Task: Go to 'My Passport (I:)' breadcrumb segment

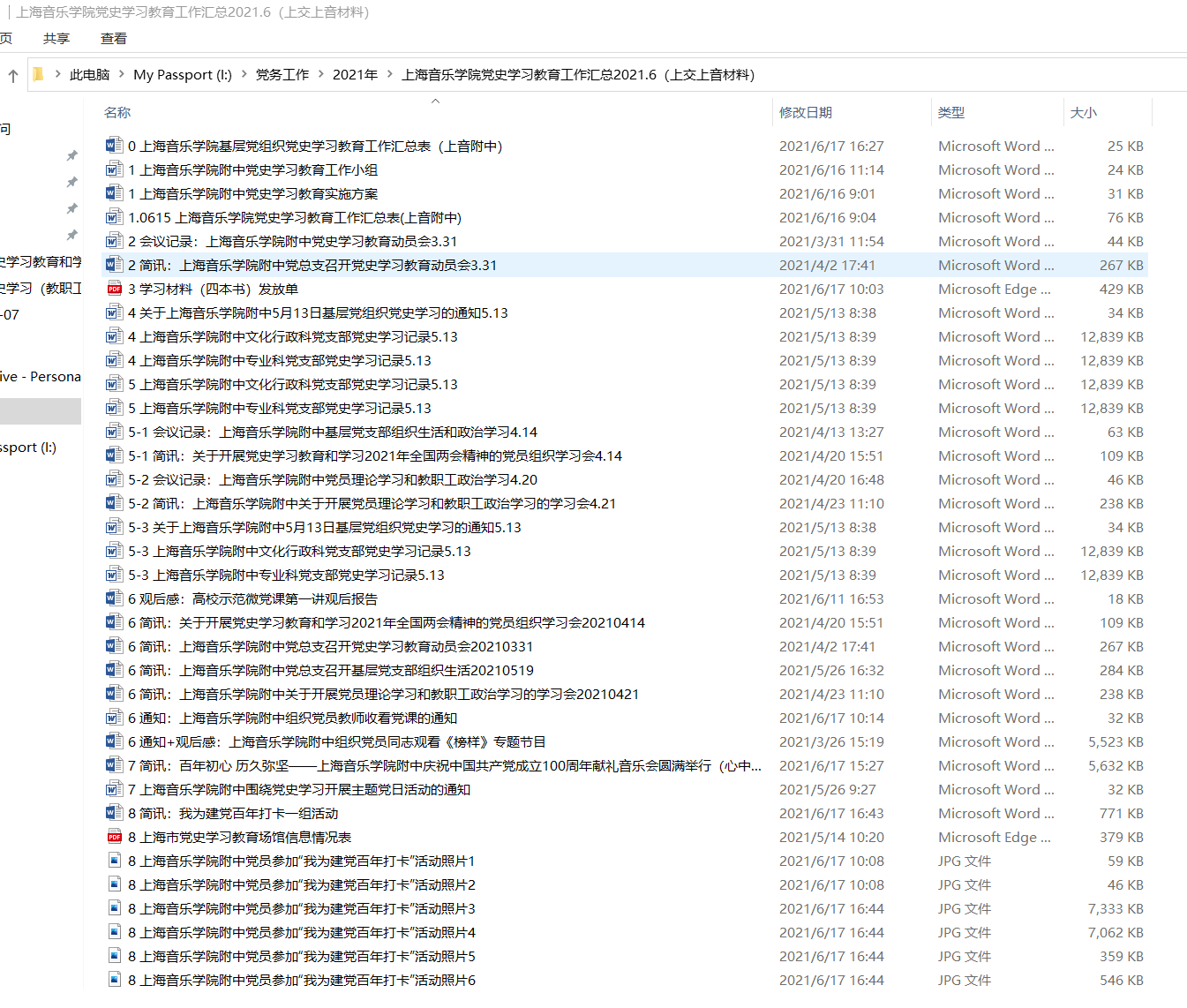Action: tap(183, 75)
